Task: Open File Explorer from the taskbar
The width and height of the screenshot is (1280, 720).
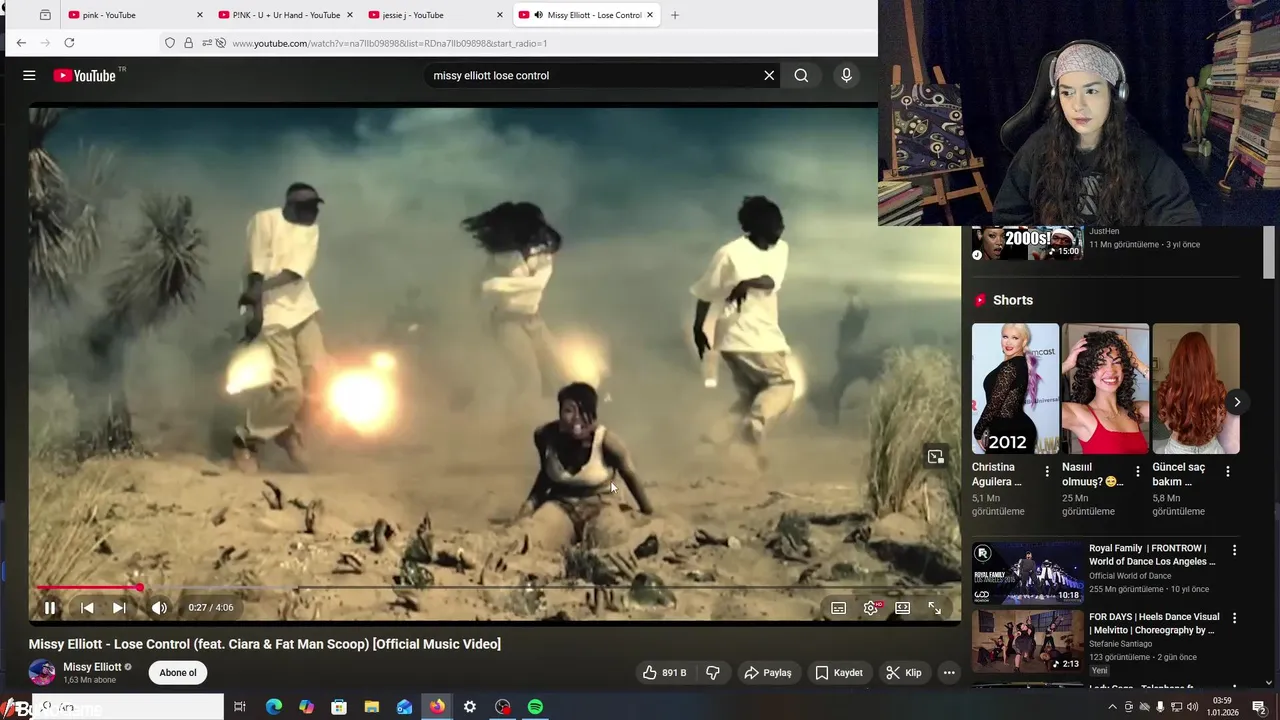Action: (372, 707)
